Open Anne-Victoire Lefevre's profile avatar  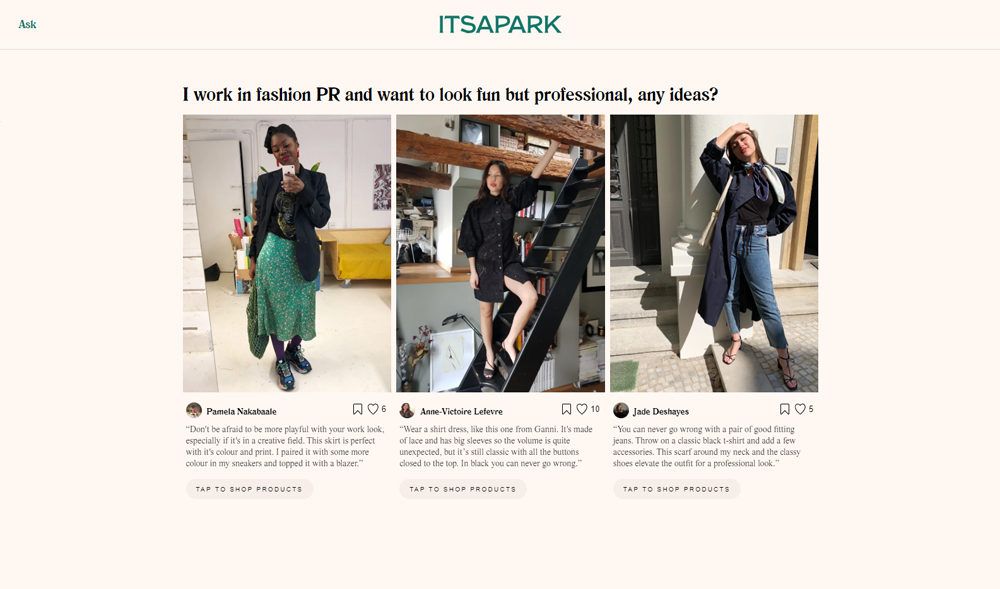(407, 410)
